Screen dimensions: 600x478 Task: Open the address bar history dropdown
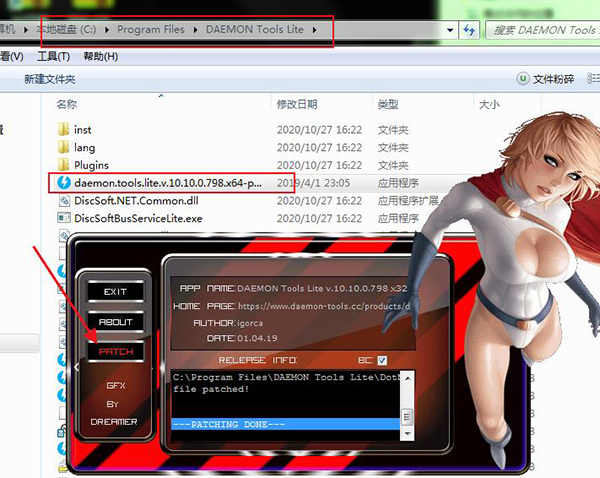(x=450, y=30)
